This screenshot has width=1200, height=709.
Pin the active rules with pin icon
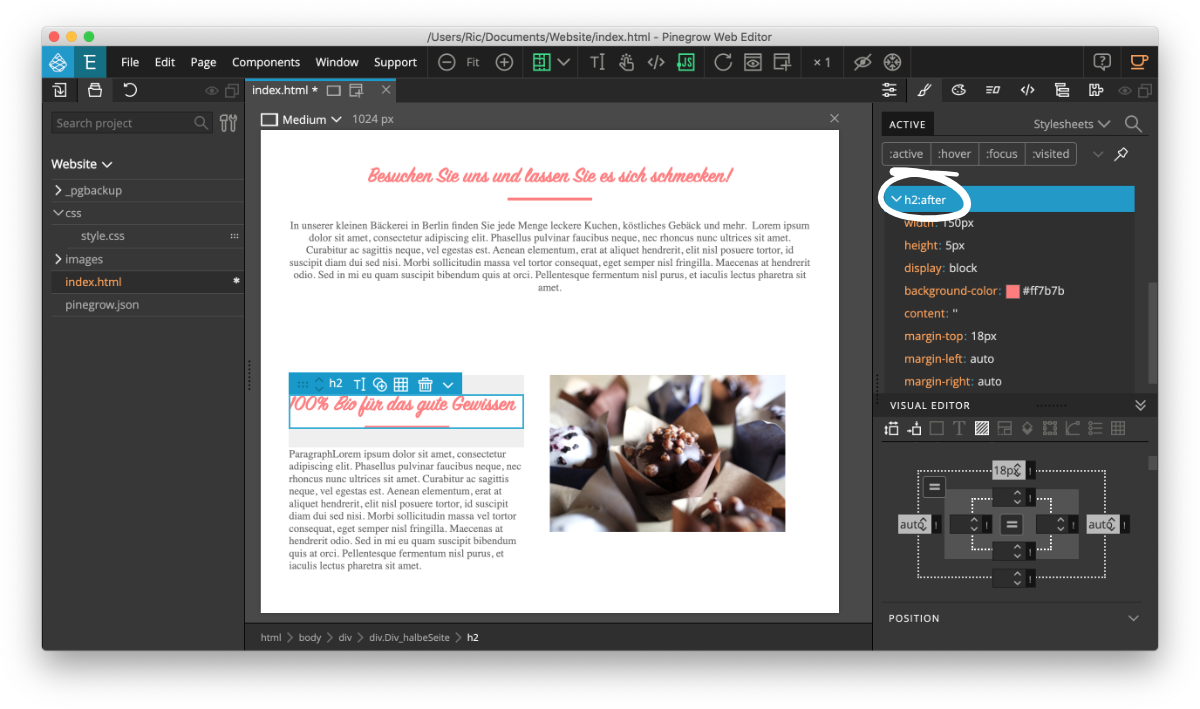coord(1121,154)
